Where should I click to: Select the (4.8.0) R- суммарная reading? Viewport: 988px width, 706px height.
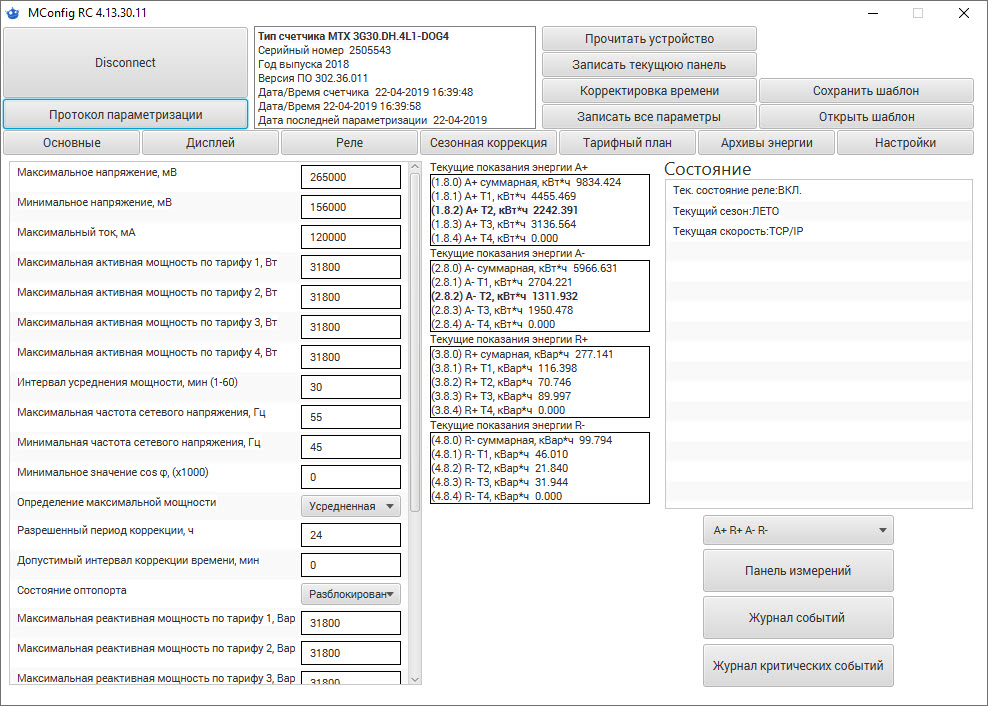click(x=522, y=440)
